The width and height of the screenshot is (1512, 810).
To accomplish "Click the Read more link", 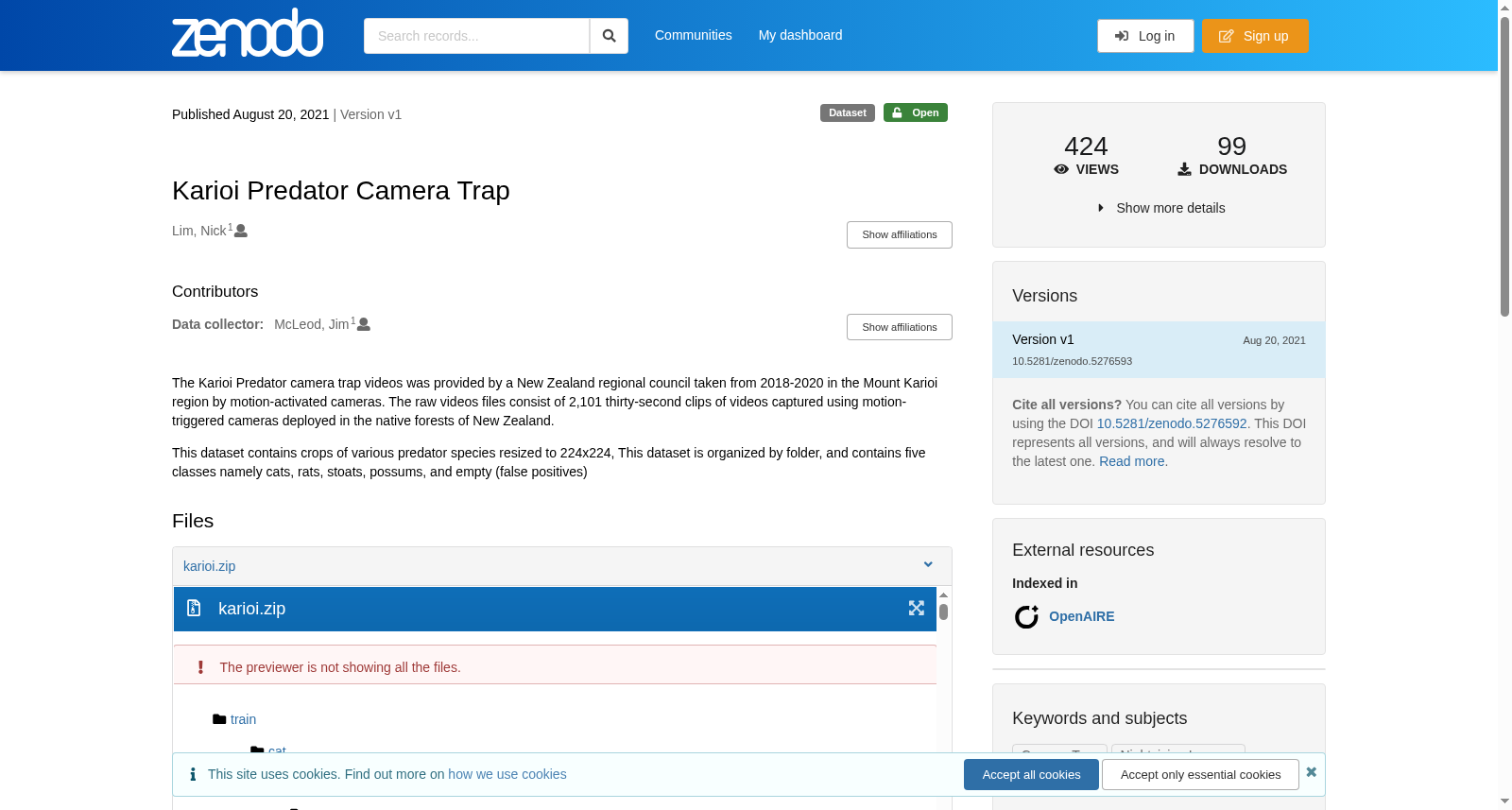I will [1131, 461].
